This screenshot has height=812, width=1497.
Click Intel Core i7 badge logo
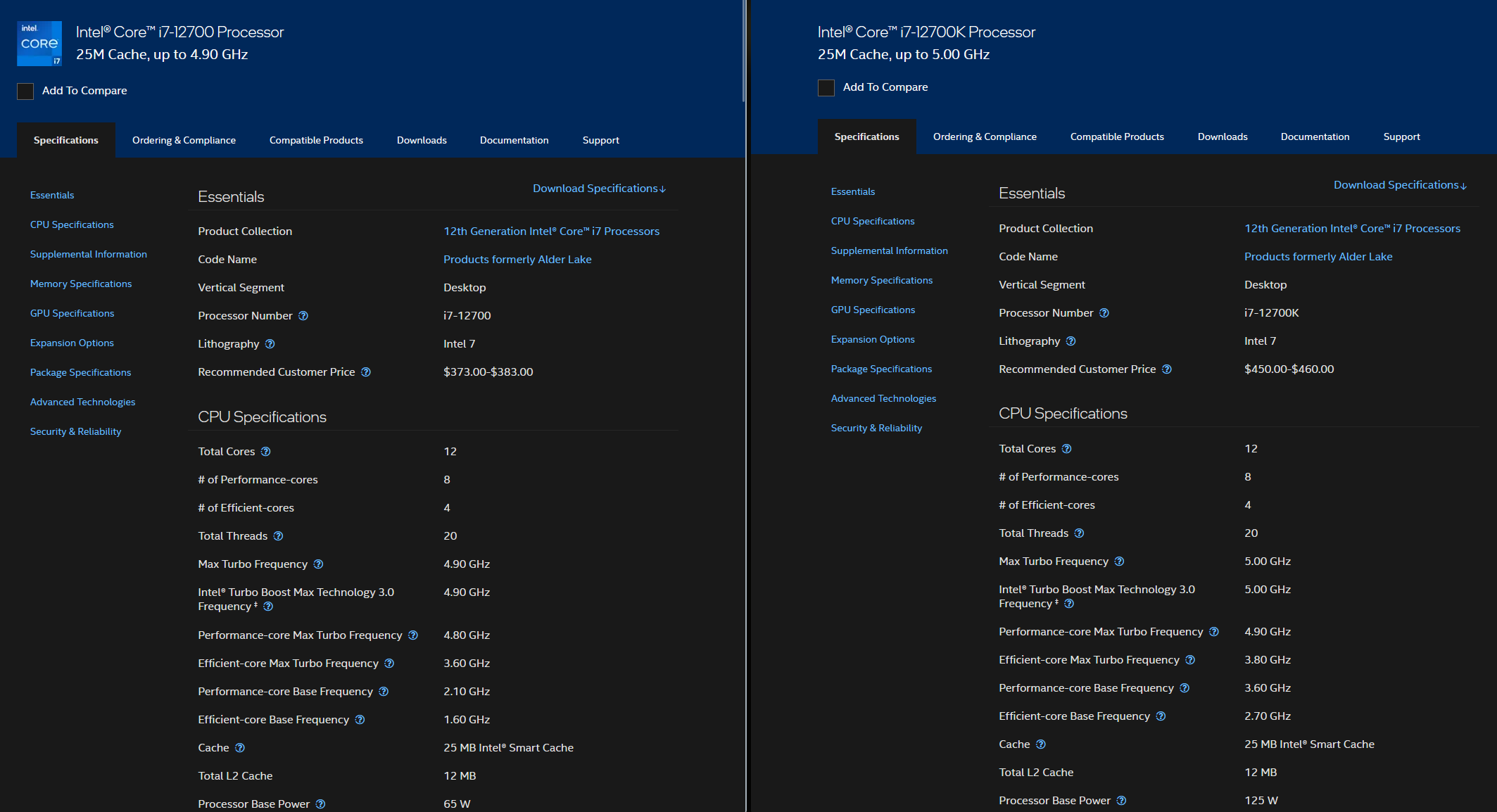tap(39, 44)
